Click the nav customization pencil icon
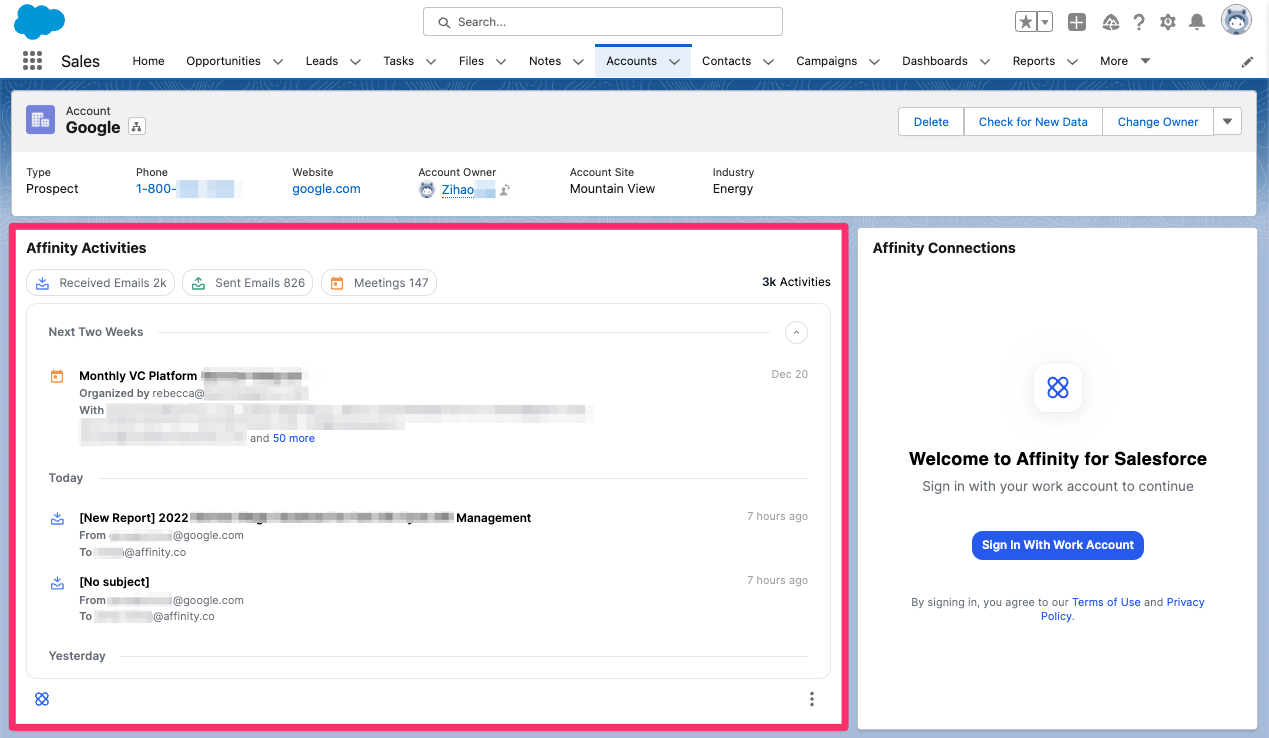Image resolution: width=1269 pixels, height=738 pixels. [1247, 60]
